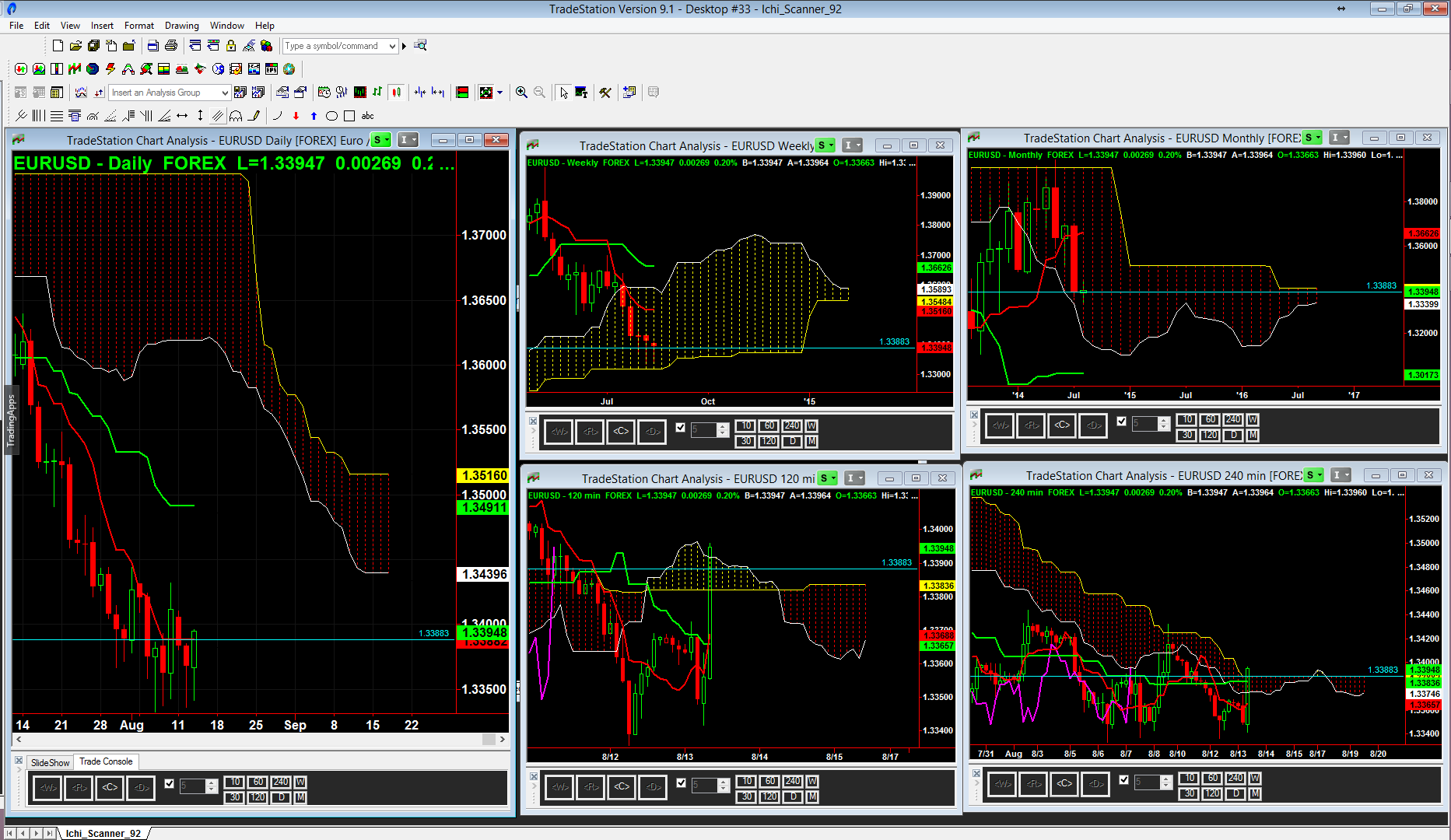Increase the spin value in Daily control panel

tap(212, 782)
